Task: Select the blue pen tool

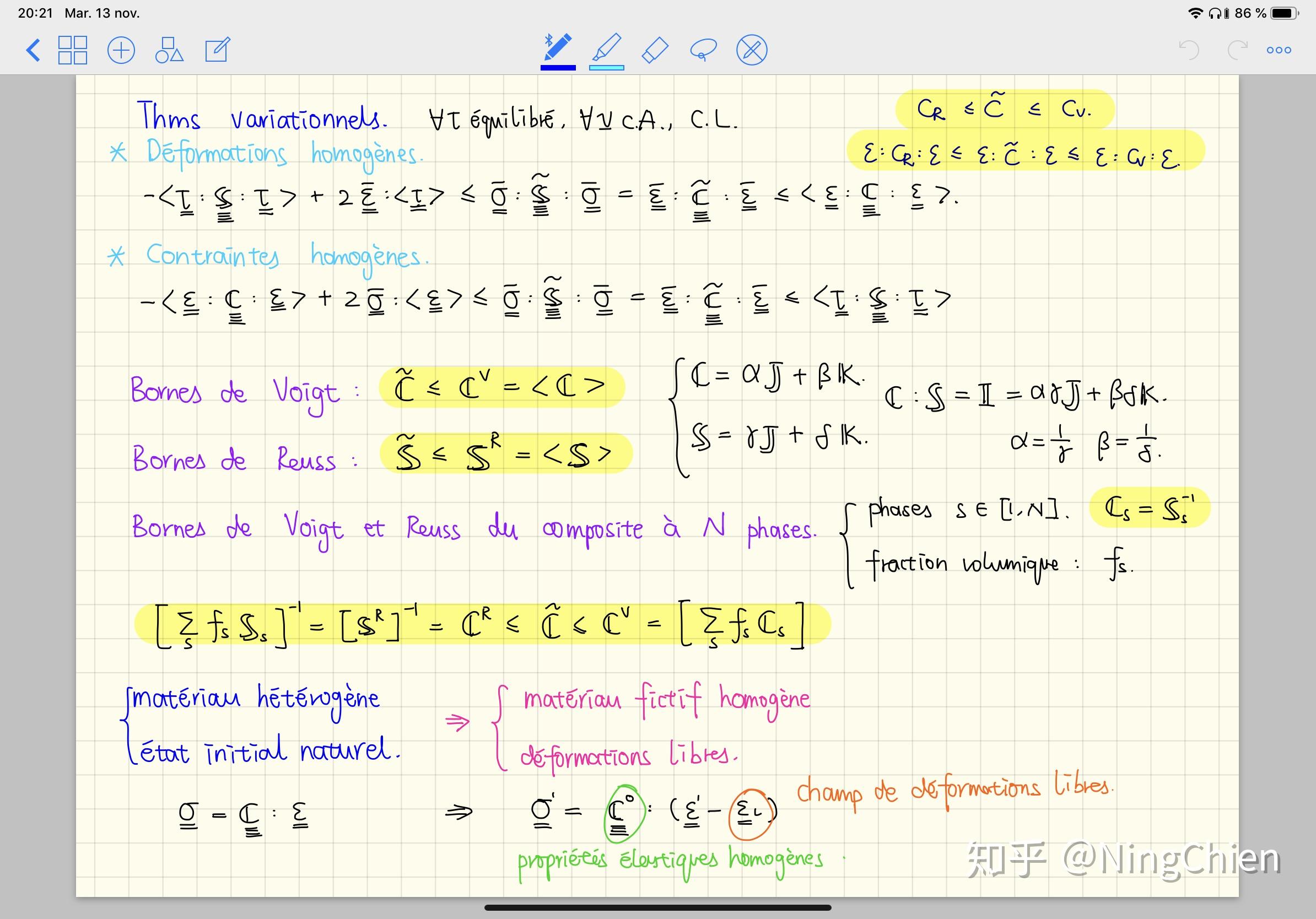Action: 558,47
